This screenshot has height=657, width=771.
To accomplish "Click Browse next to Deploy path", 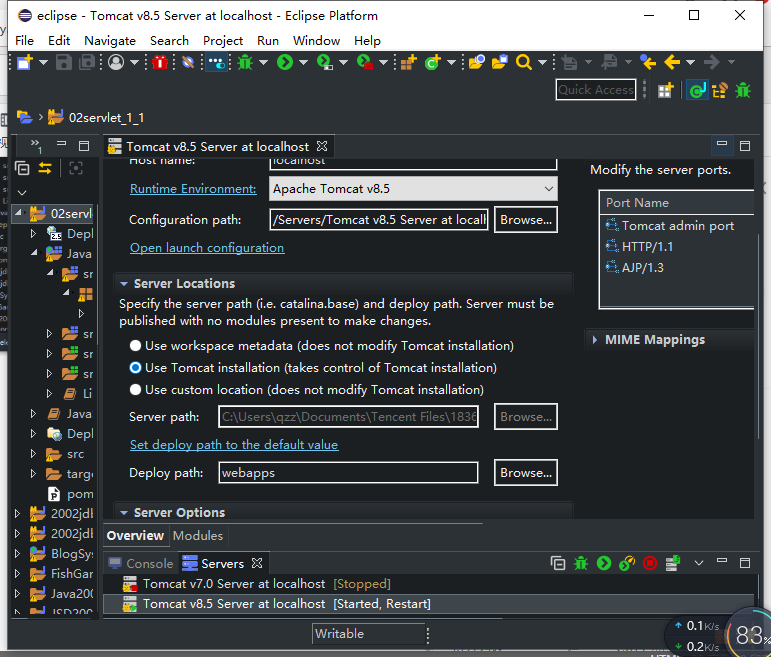I will point(526,473).
